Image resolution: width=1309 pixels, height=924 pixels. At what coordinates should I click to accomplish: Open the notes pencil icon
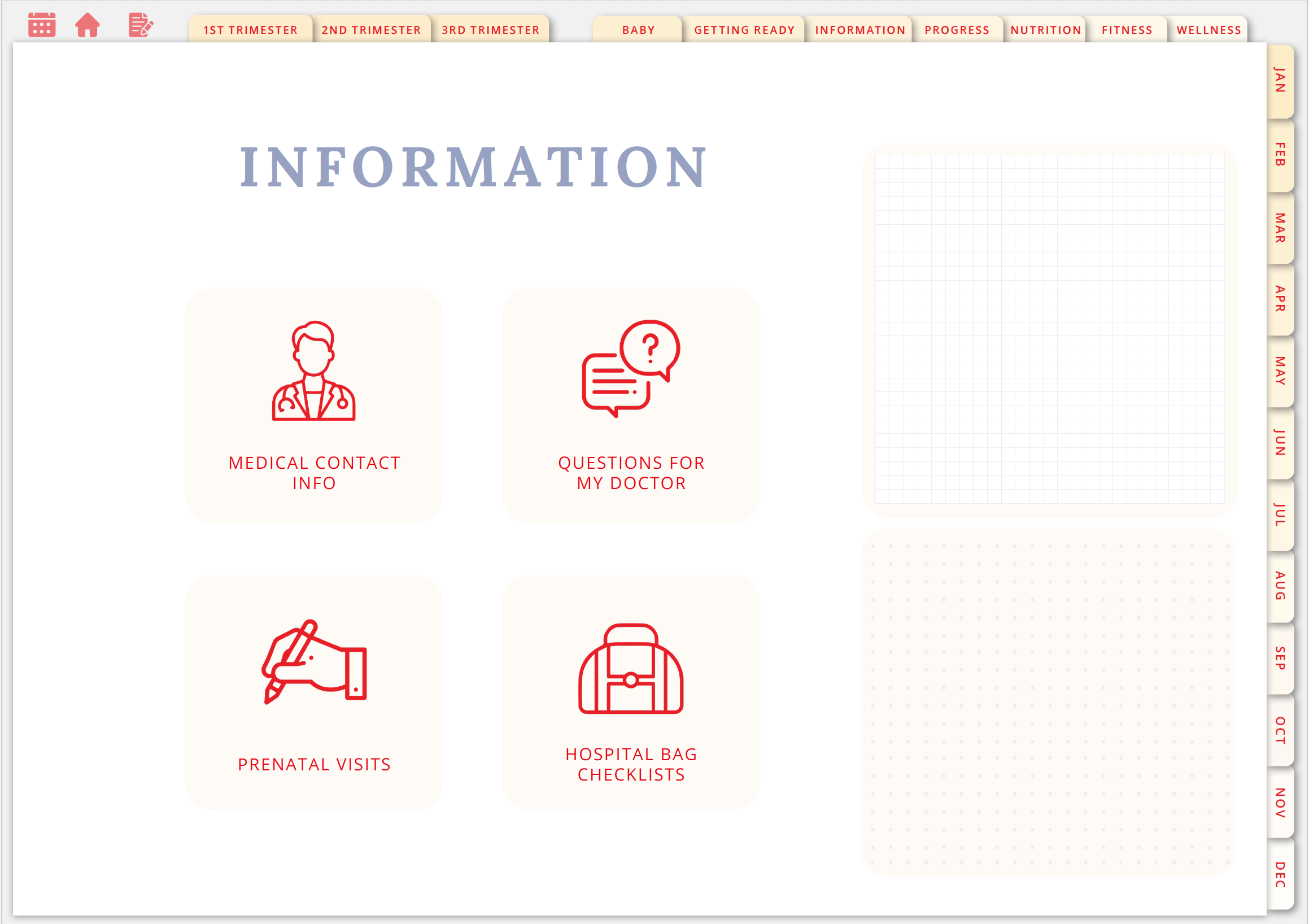(x=141, y=24)
